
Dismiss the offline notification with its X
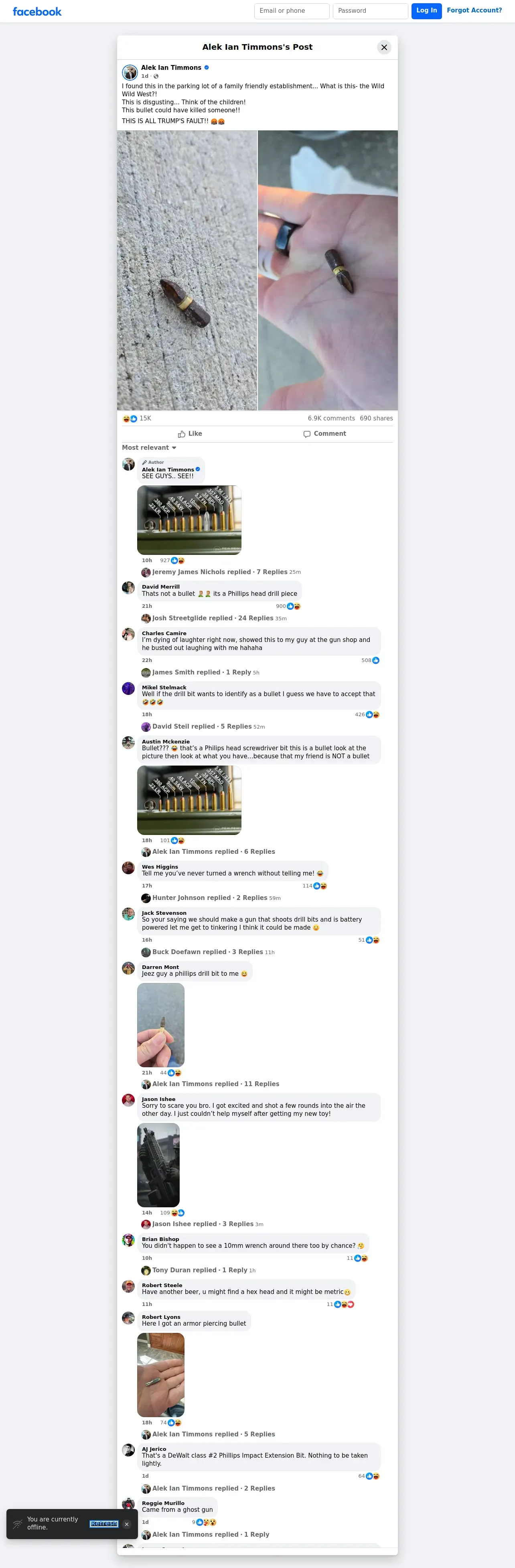[x=127, y=1524]
